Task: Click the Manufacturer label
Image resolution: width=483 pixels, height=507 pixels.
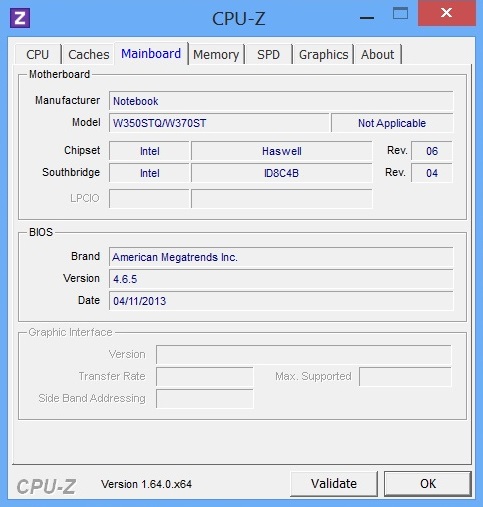Action: point(68,100)
